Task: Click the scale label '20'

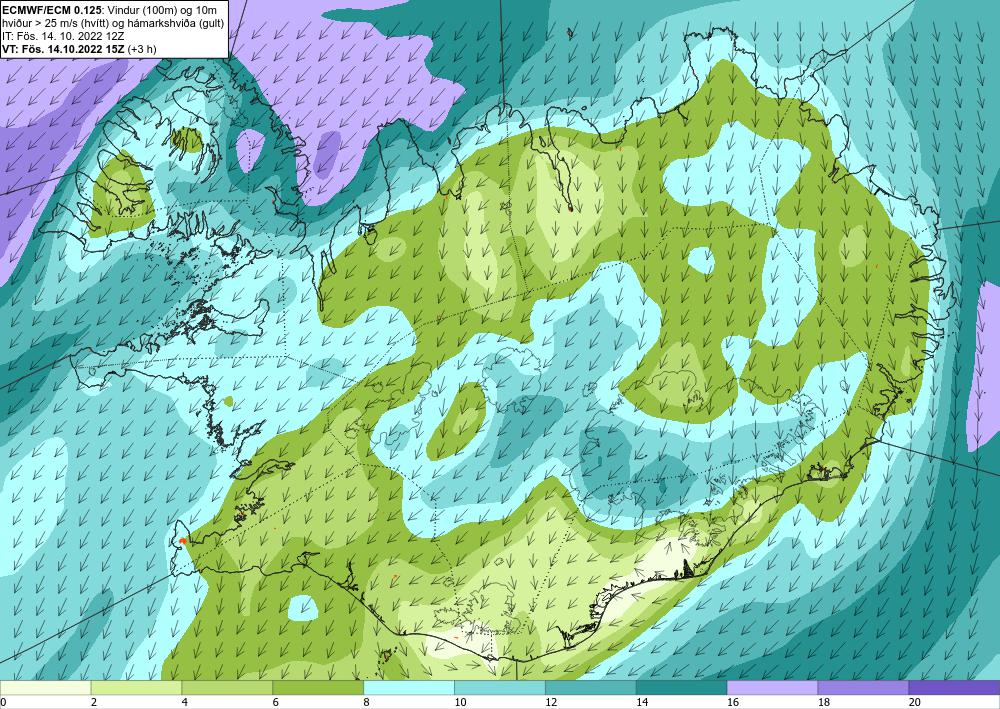Action: coord(915,703)
